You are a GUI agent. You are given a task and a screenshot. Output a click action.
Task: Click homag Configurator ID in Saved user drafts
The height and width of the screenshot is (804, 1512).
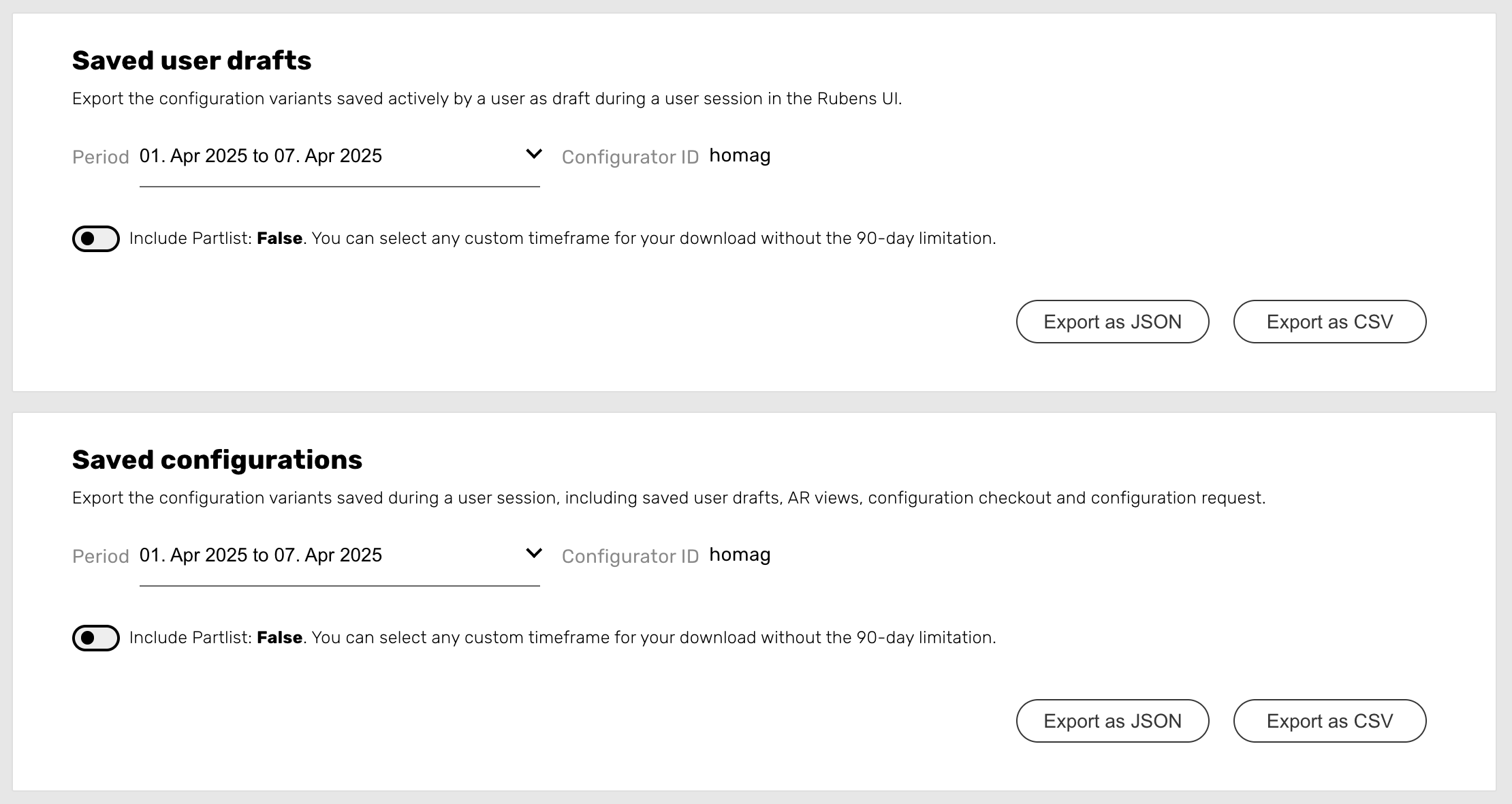[740, 156]
